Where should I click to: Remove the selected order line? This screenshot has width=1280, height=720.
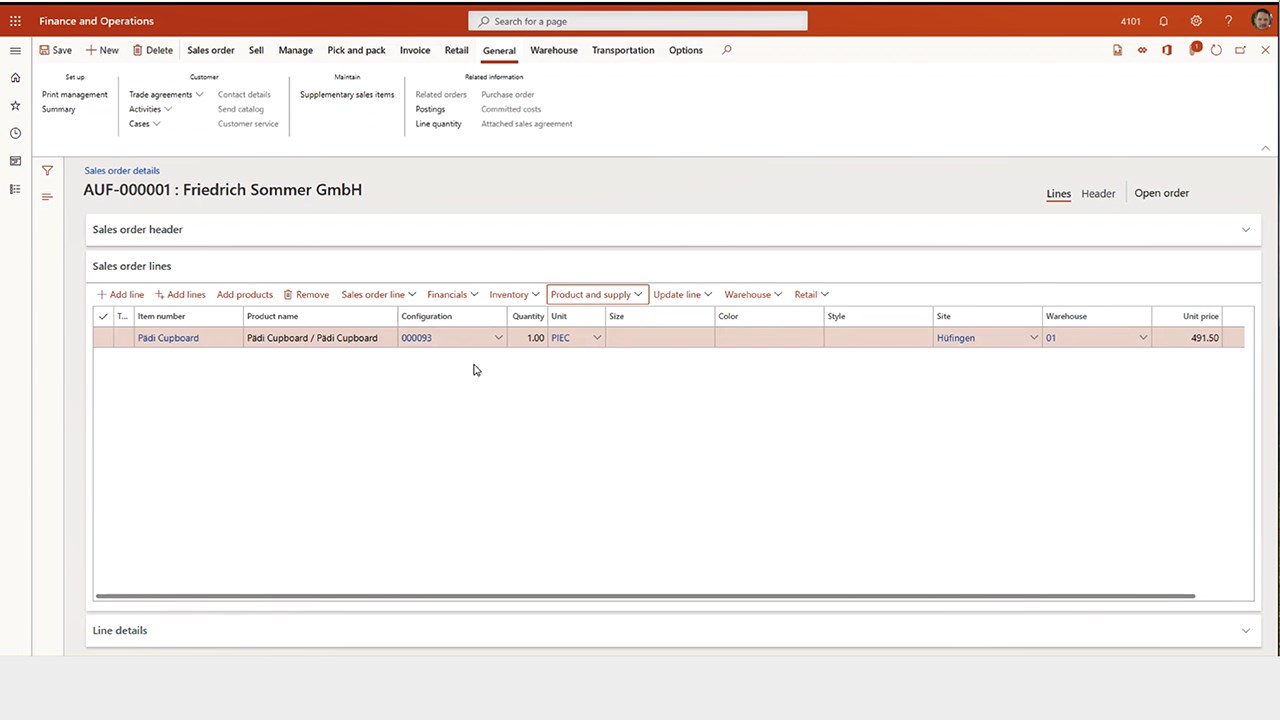[x=306, y=295]
